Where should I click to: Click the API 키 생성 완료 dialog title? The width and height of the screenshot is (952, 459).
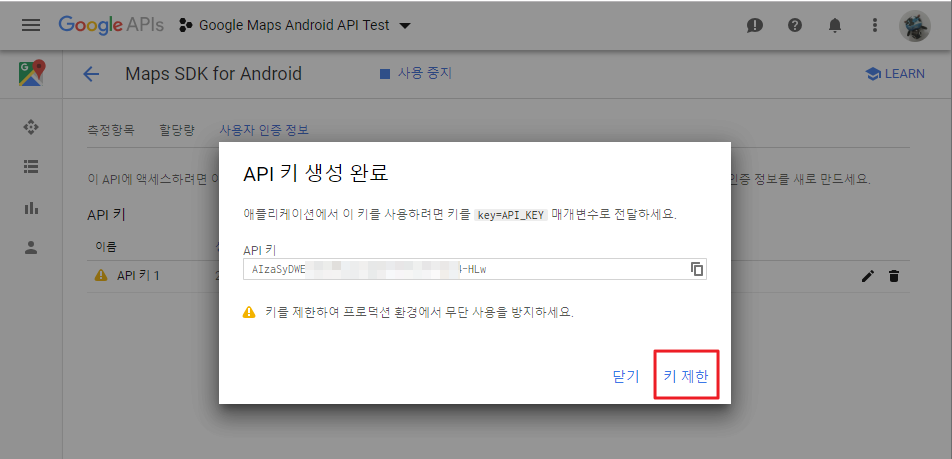[x=316, y=174]
